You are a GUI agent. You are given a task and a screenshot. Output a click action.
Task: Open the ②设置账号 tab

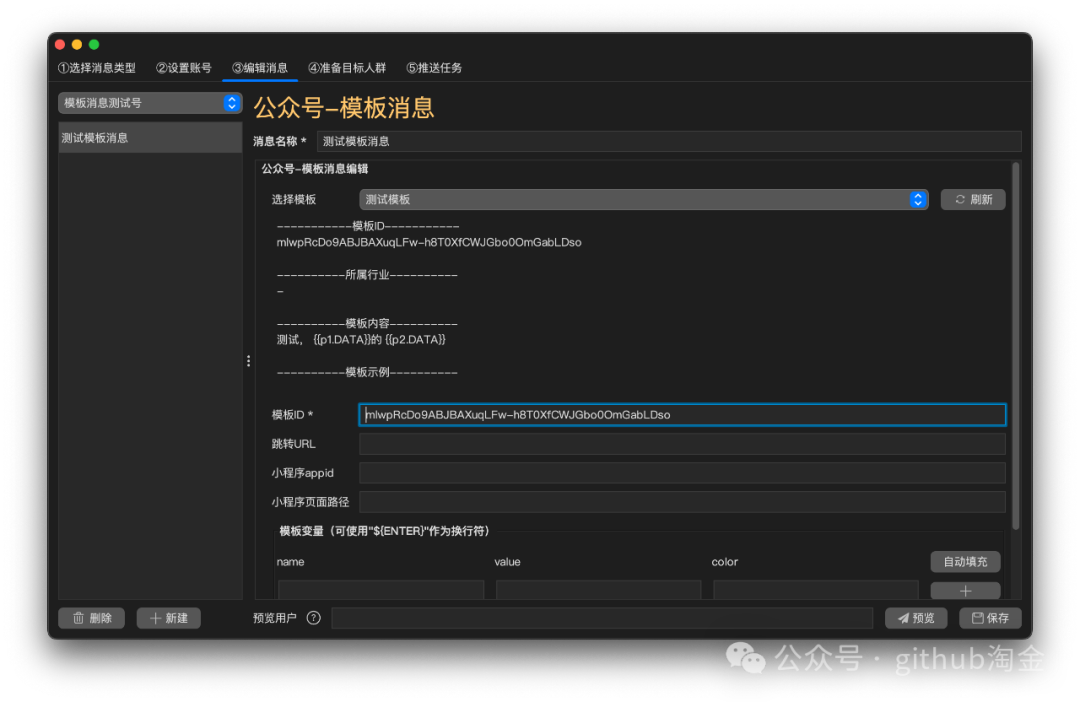(183, 68)
